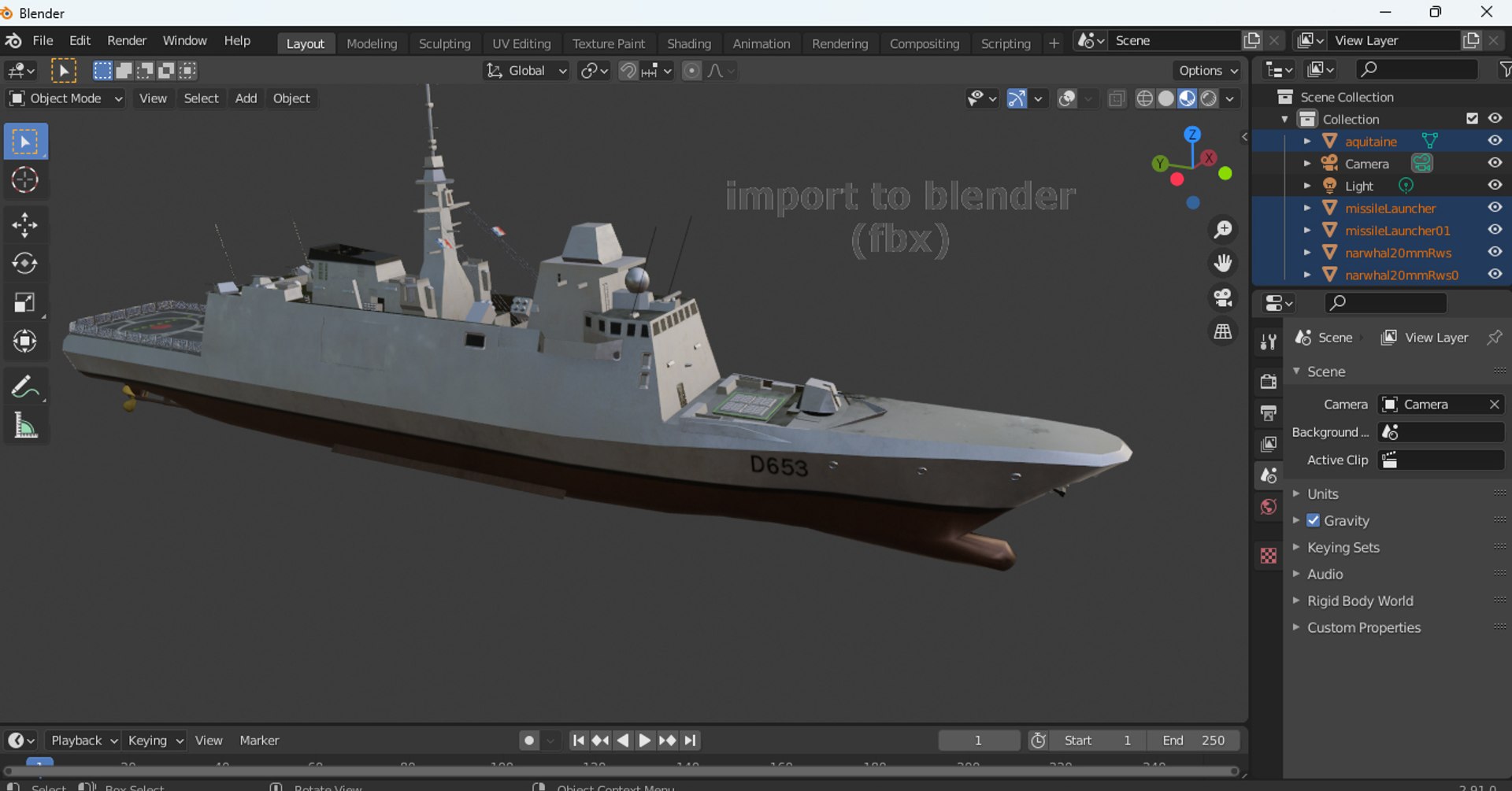Clear the Camera field with X
1512x791 pixels.
point(1494,405)
